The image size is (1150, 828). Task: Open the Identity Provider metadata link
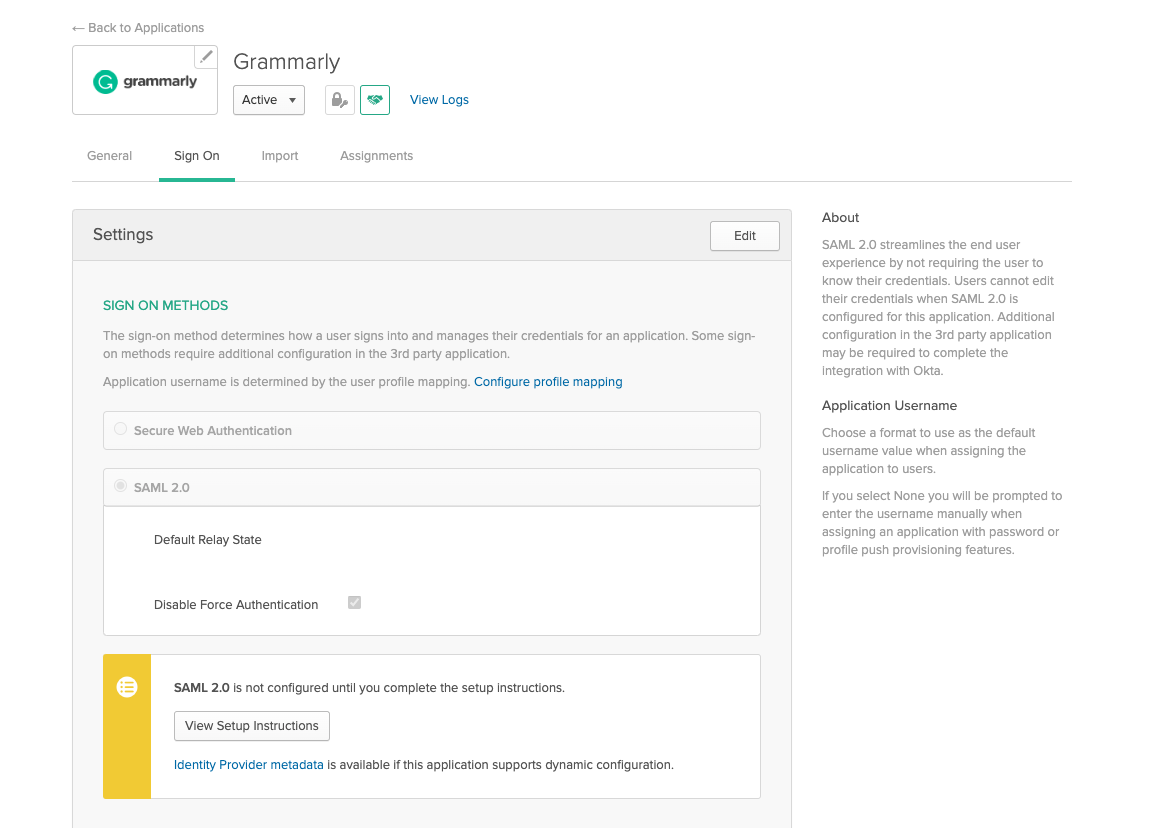[249, 765]
